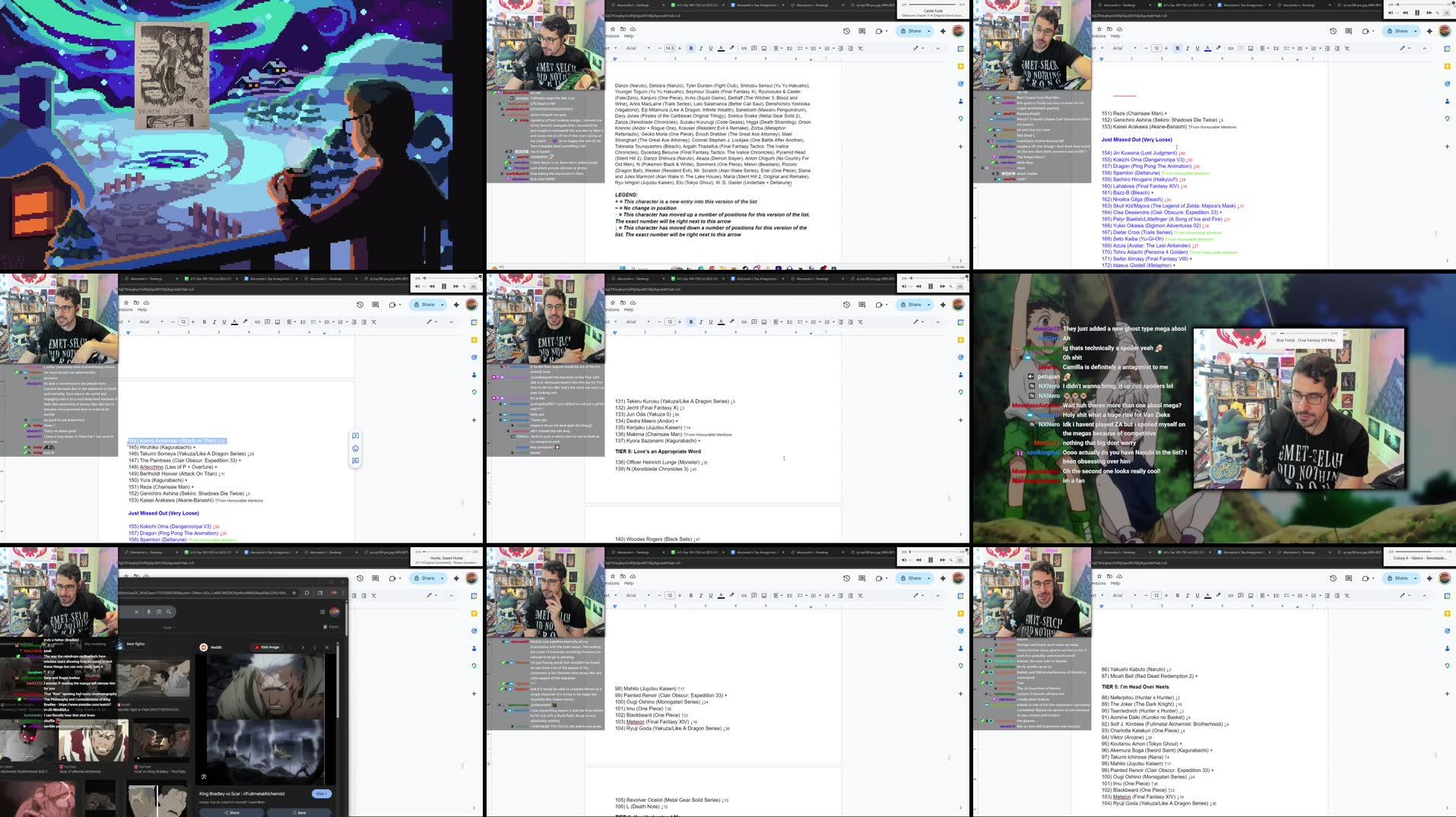
Task: Toggle underline formatting
Action: pyautogui.click(x=711, y=47)
